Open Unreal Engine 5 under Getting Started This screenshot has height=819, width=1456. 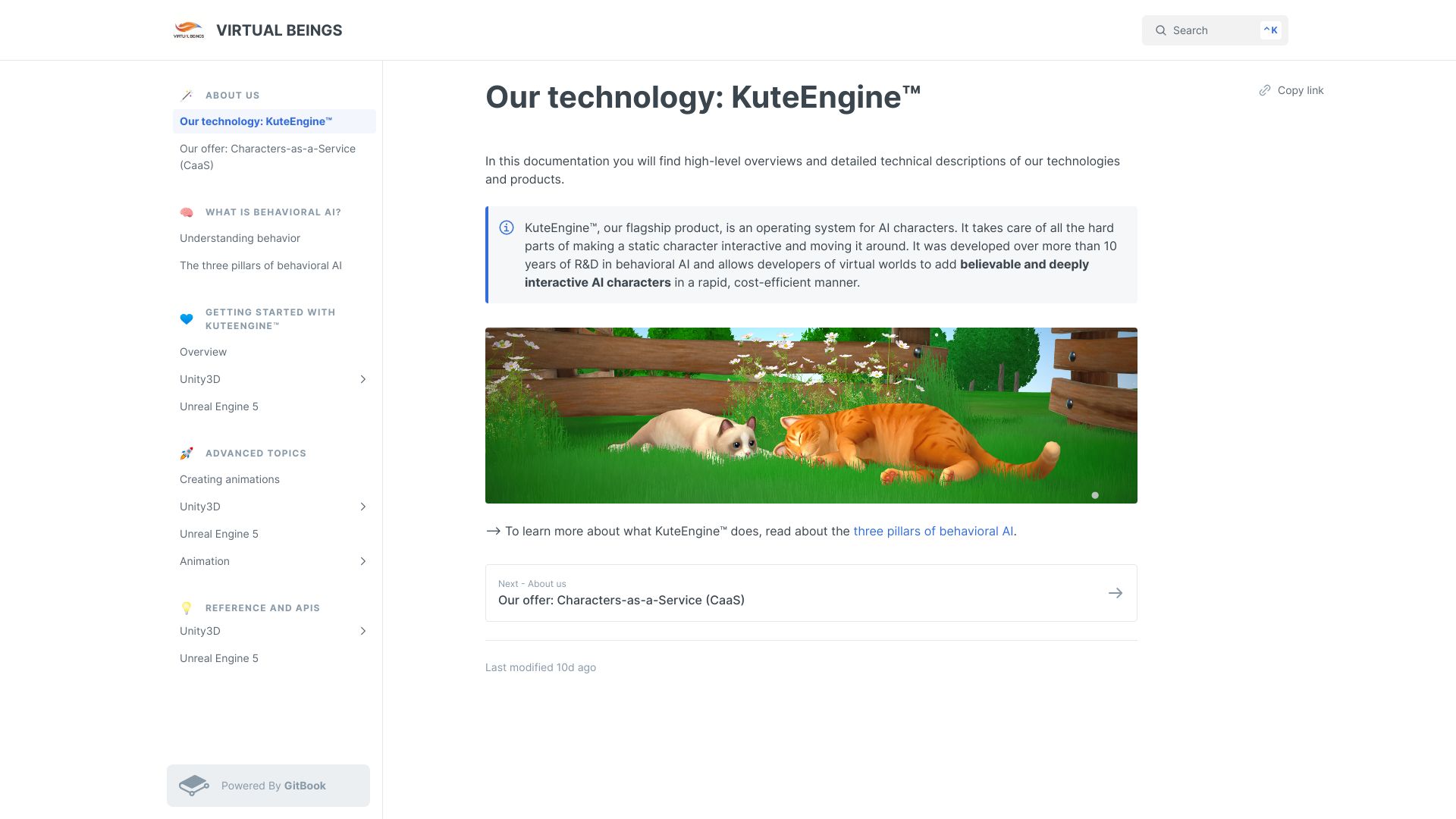pos(275,406)
